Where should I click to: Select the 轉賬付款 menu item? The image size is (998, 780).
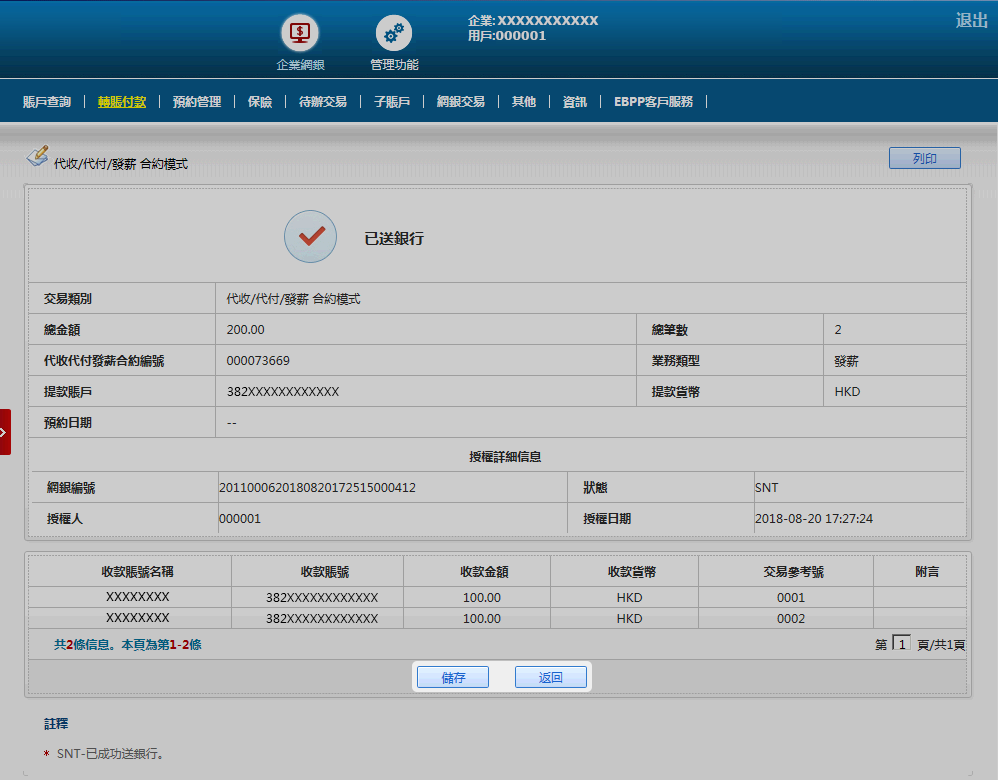click(x=122, y=101)
